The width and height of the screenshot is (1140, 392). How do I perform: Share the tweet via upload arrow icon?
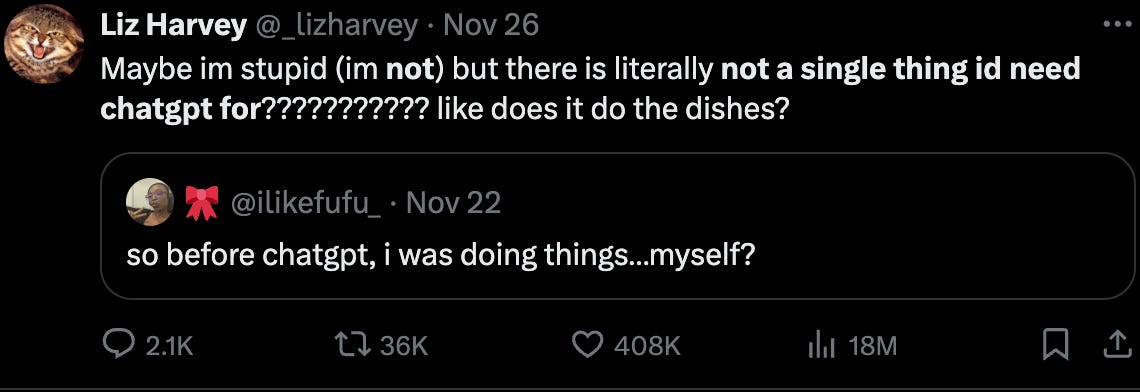1112,345
